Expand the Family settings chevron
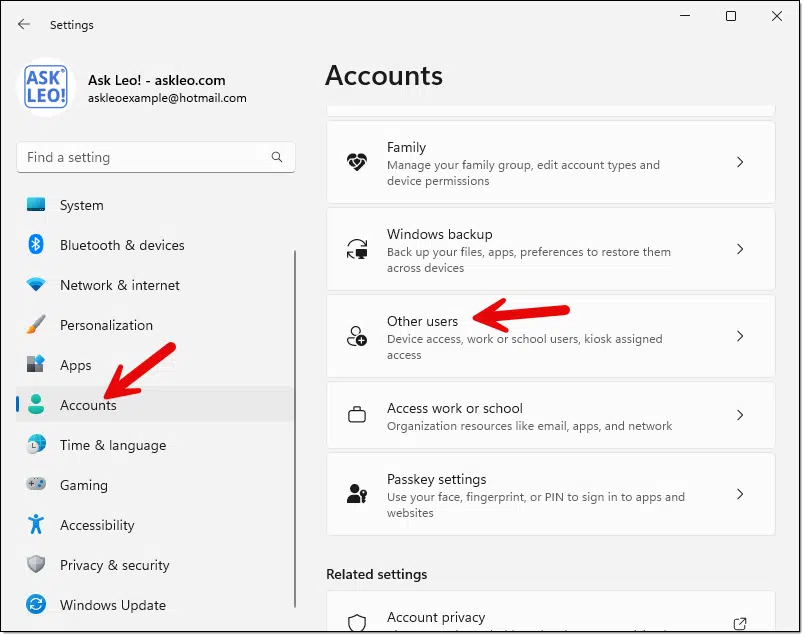Image resolution: width=805 pixels, height=637 pixels. (x=740, y=162)
